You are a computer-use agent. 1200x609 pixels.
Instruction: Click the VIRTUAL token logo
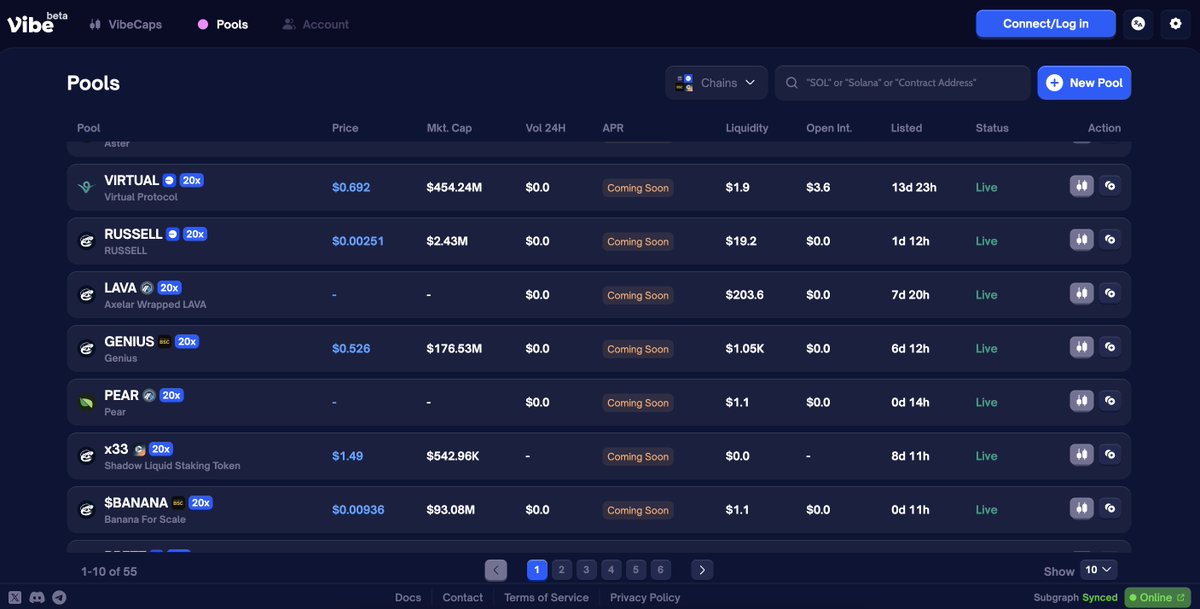(86, 187)
